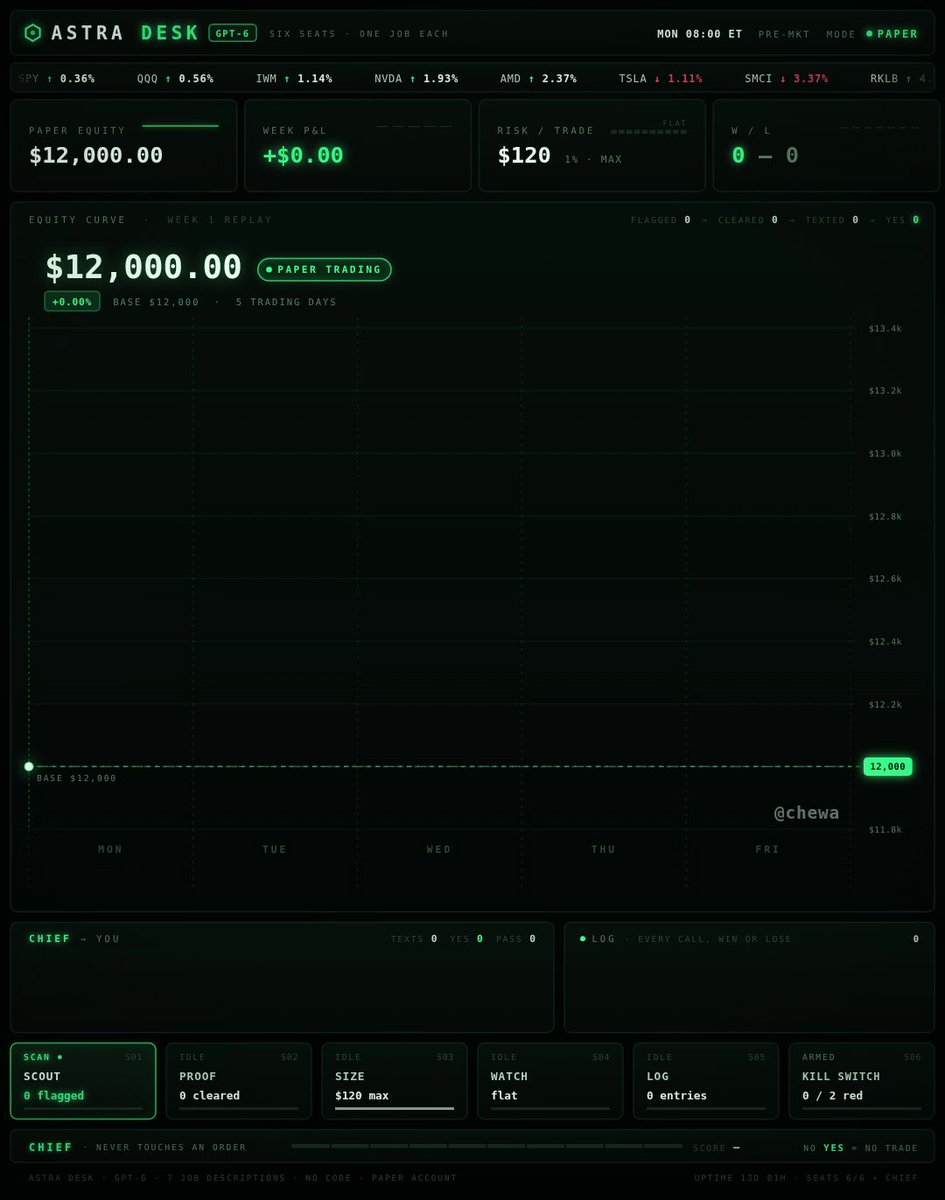Click the NVDA ticker up arrow
This screenshot has height=1200, width=945.
click(413, 78)
